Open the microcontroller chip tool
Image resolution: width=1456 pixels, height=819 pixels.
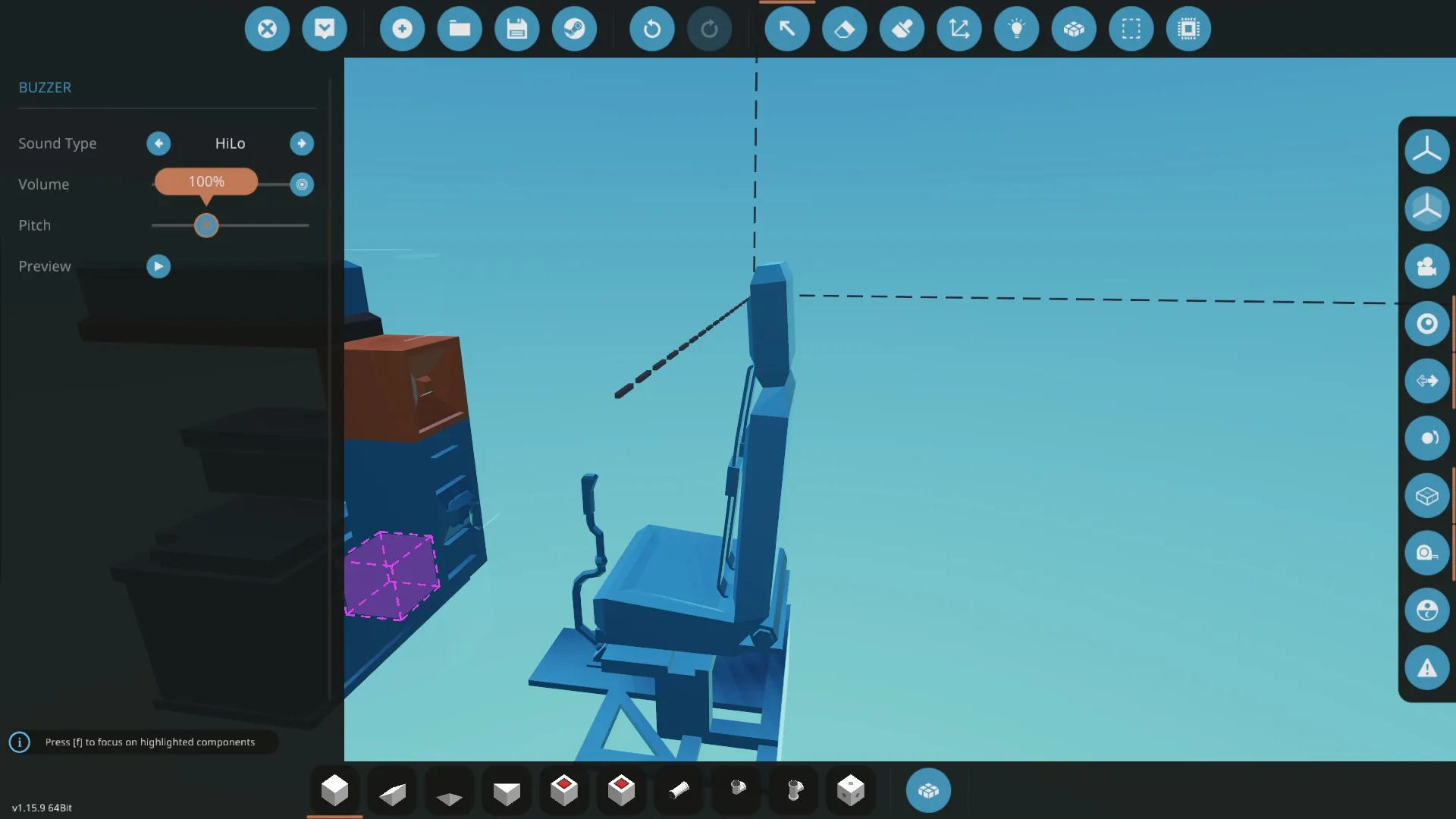pos(1188,29)
